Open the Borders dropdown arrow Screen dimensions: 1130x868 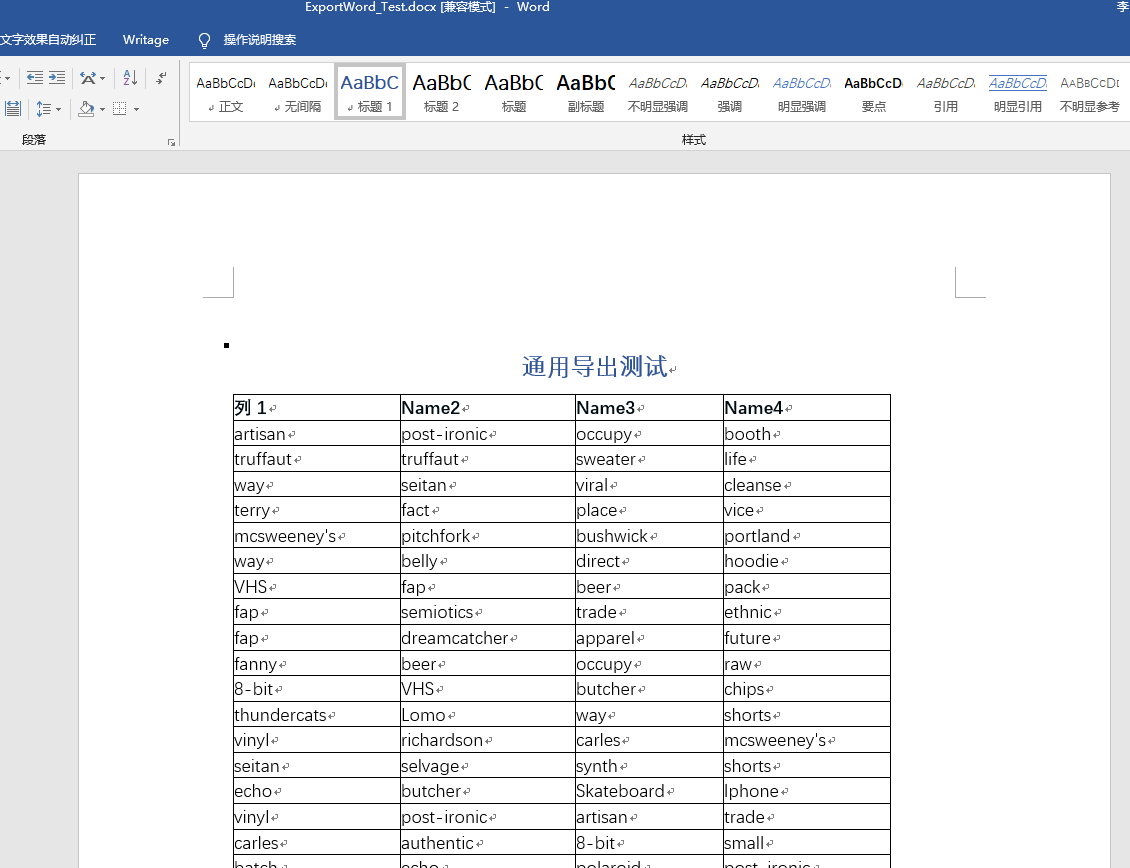coord(137,108)
